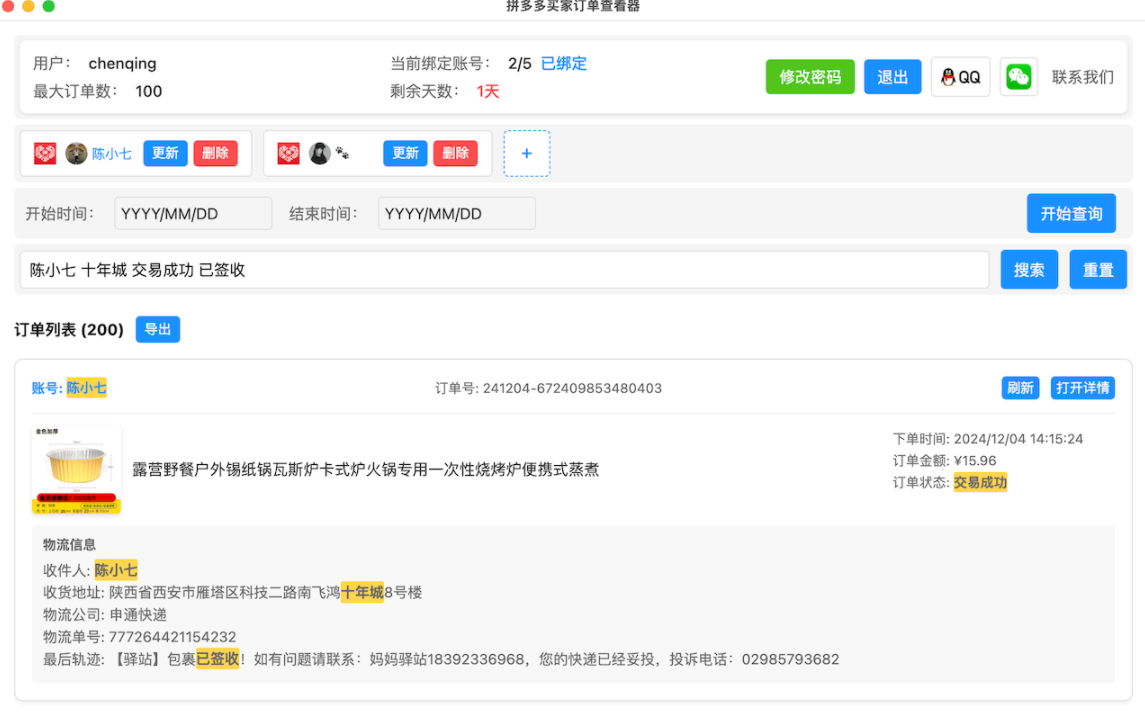Click the order amount ¥15.96
1145x714 pixels.
click(975, 461)
